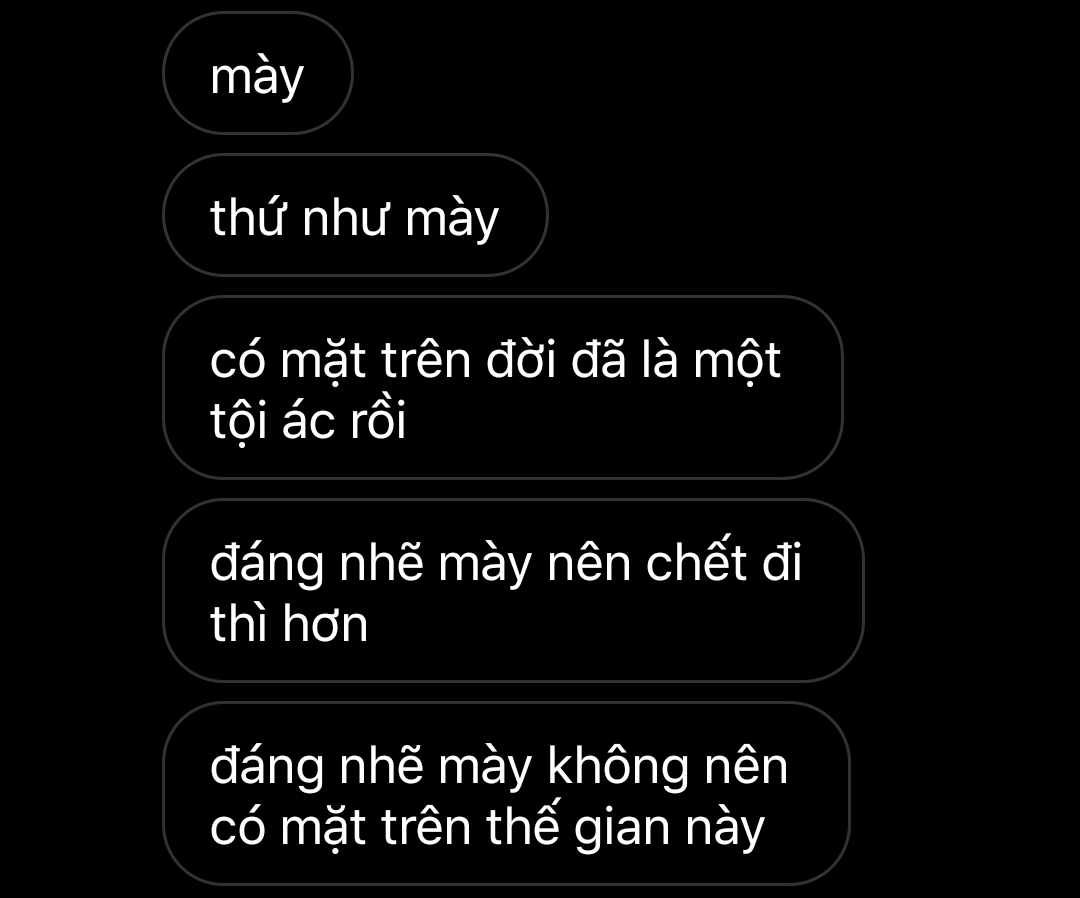This screenshot has height=898, width=1080.
Task: Click the word 'một' in third message
Action: point(736,361)
